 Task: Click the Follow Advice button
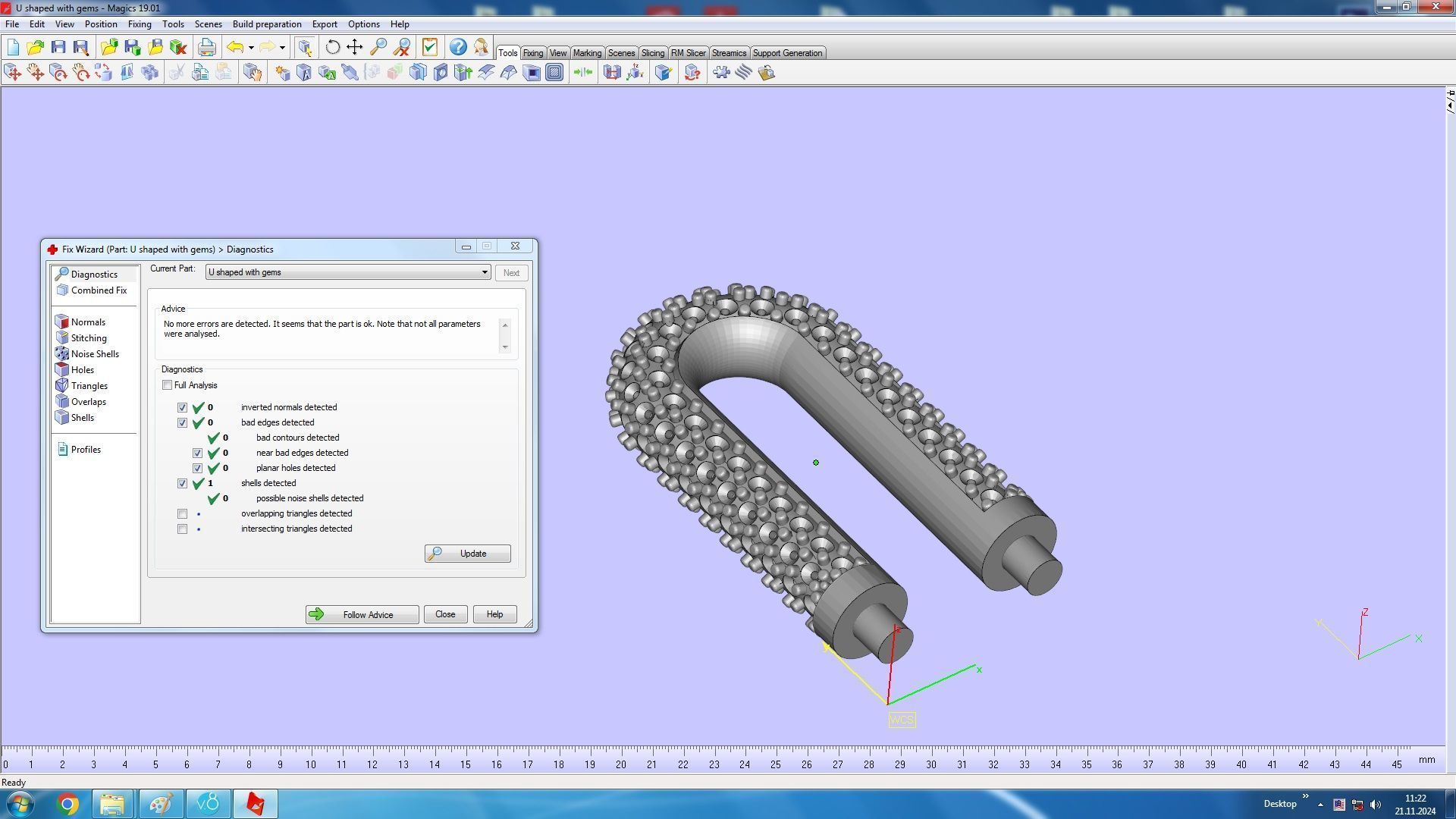coord(362,615)
